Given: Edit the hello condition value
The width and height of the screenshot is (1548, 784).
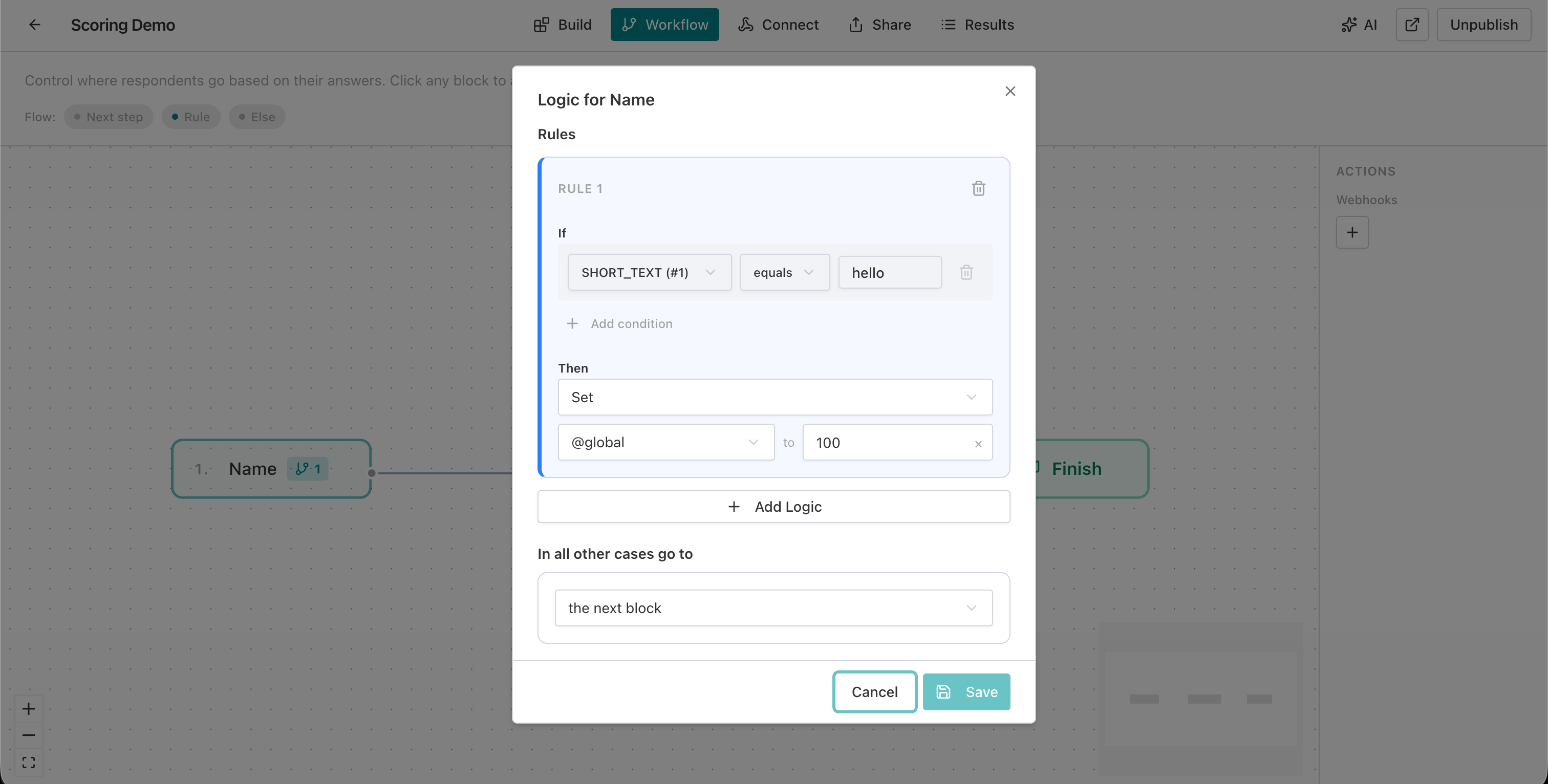Looking at the screenshot, I should tap(889, 272).
